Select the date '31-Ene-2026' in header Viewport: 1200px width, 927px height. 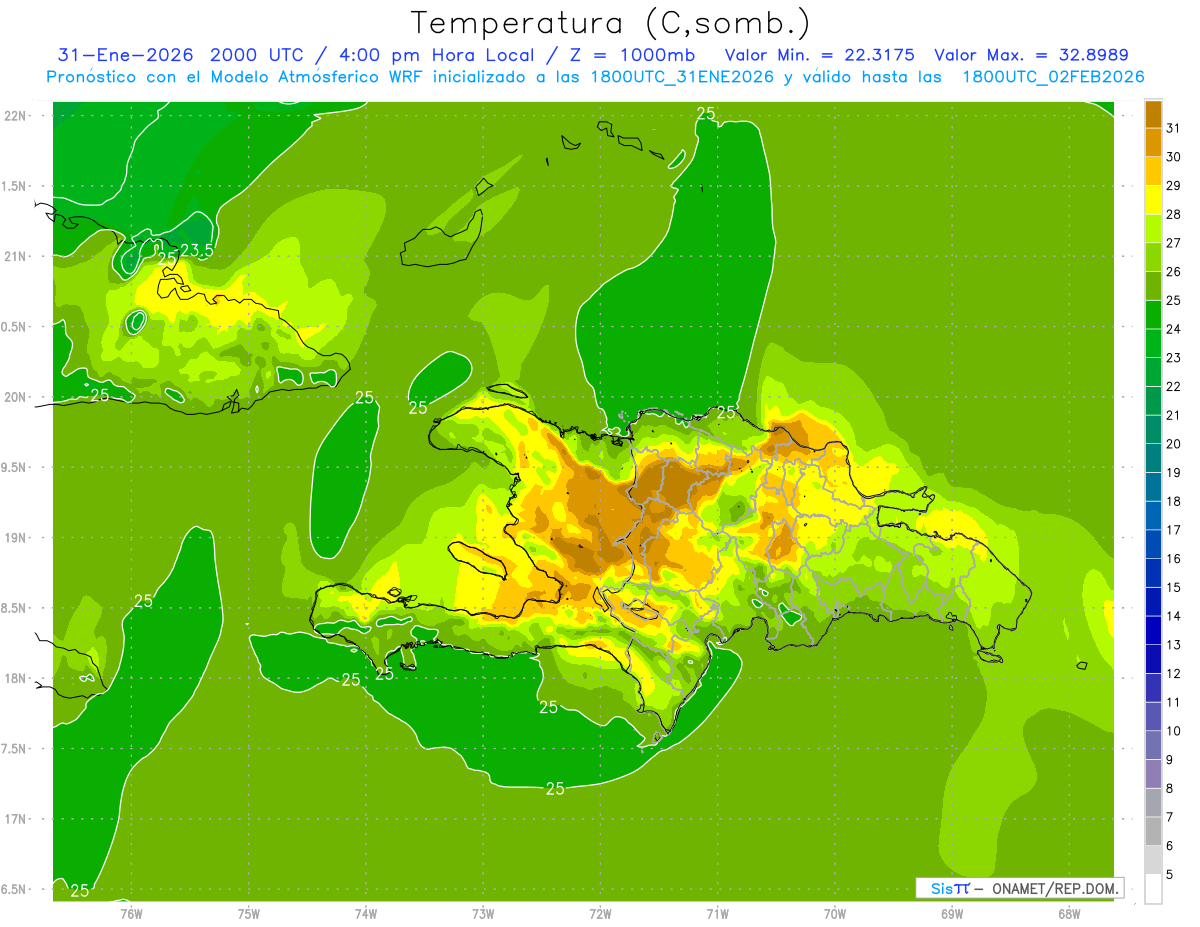tap(125, 55)
